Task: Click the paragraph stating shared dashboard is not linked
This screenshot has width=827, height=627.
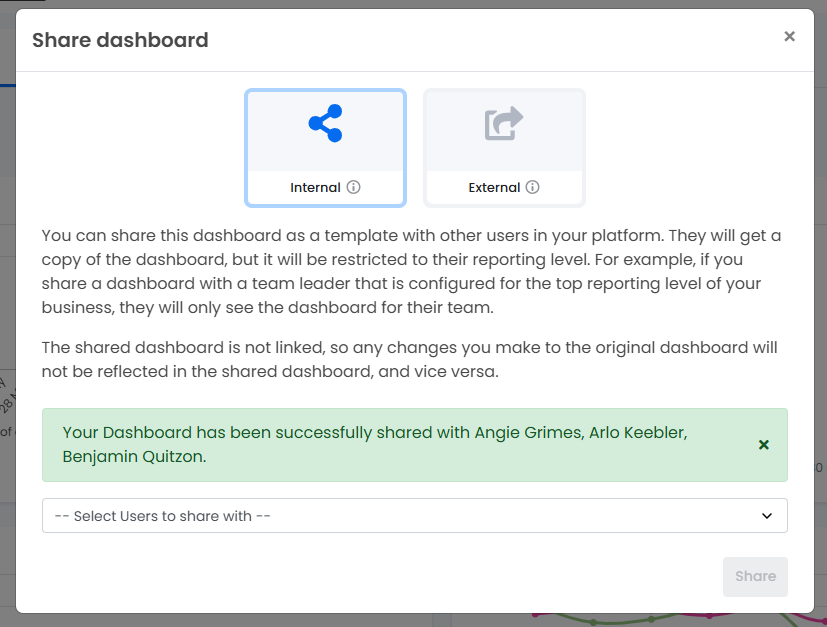Action: coord(409,359)
